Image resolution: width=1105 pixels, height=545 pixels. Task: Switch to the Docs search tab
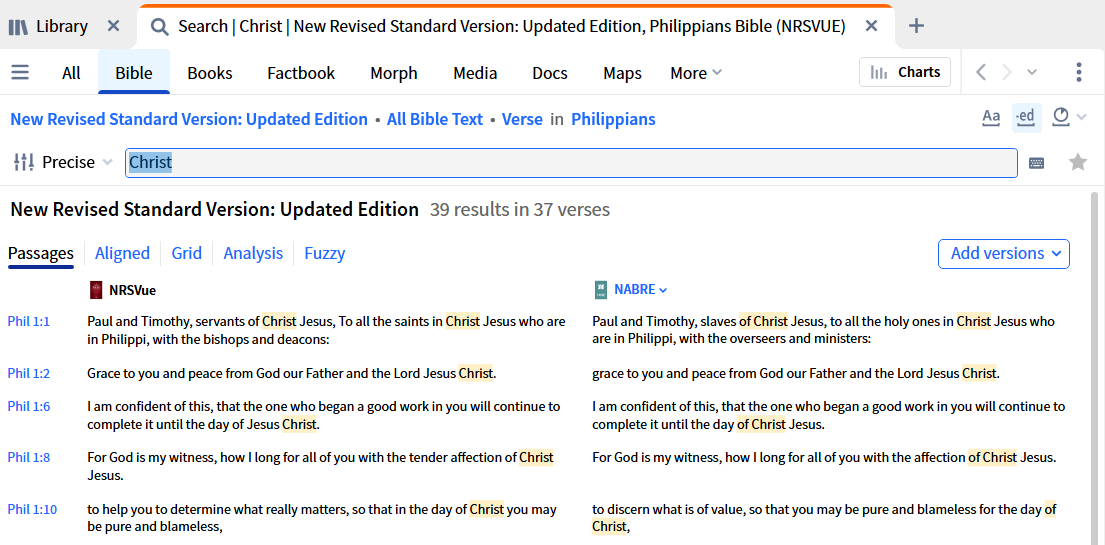click(549, 73)
